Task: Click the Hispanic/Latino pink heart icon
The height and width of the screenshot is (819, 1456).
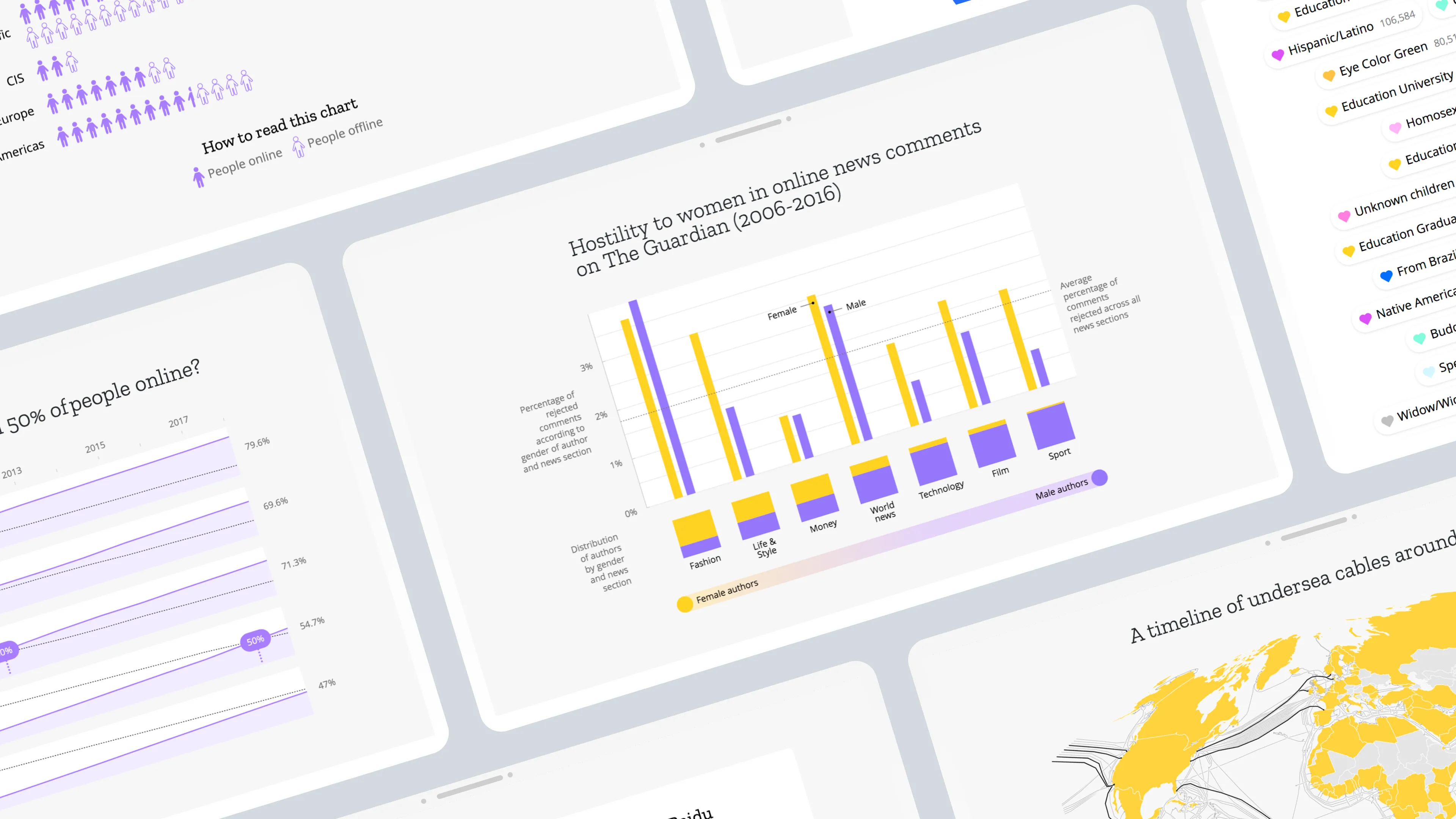Action: (1277, 54)
